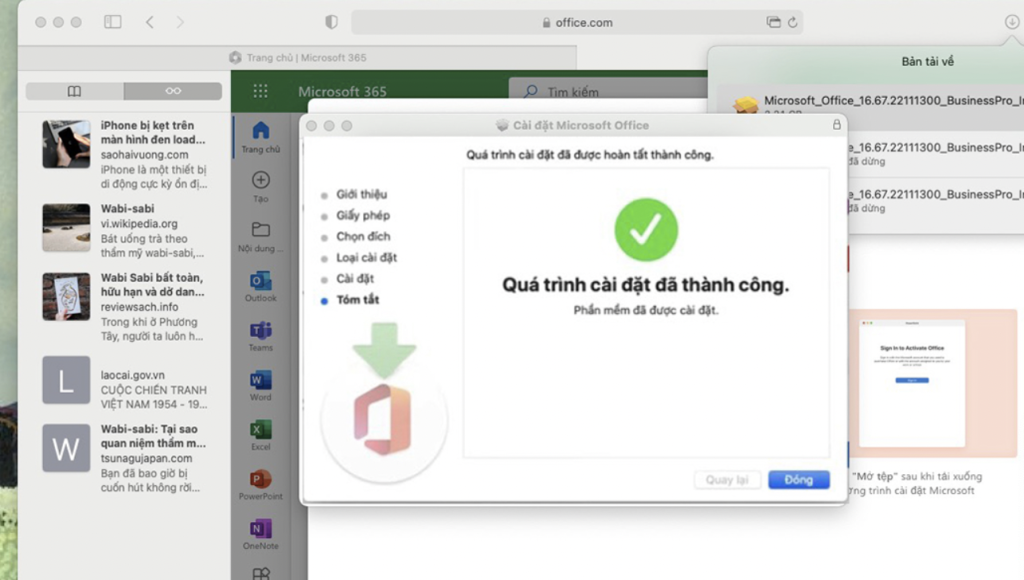Screen dimensions: 1024x580
Task: Click the installer window lock icon
Action: (x=836, y=126)
